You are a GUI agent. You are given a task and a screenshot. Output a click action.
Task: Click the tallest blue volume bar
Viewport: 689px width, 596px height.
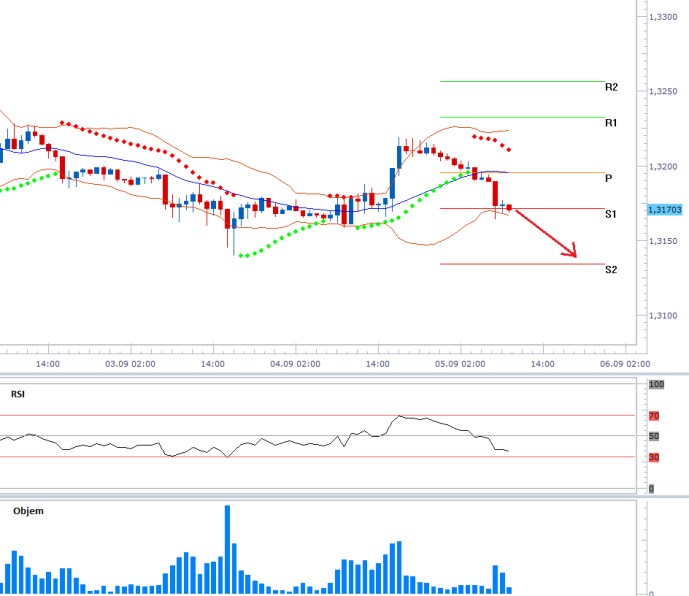(227, 549)
